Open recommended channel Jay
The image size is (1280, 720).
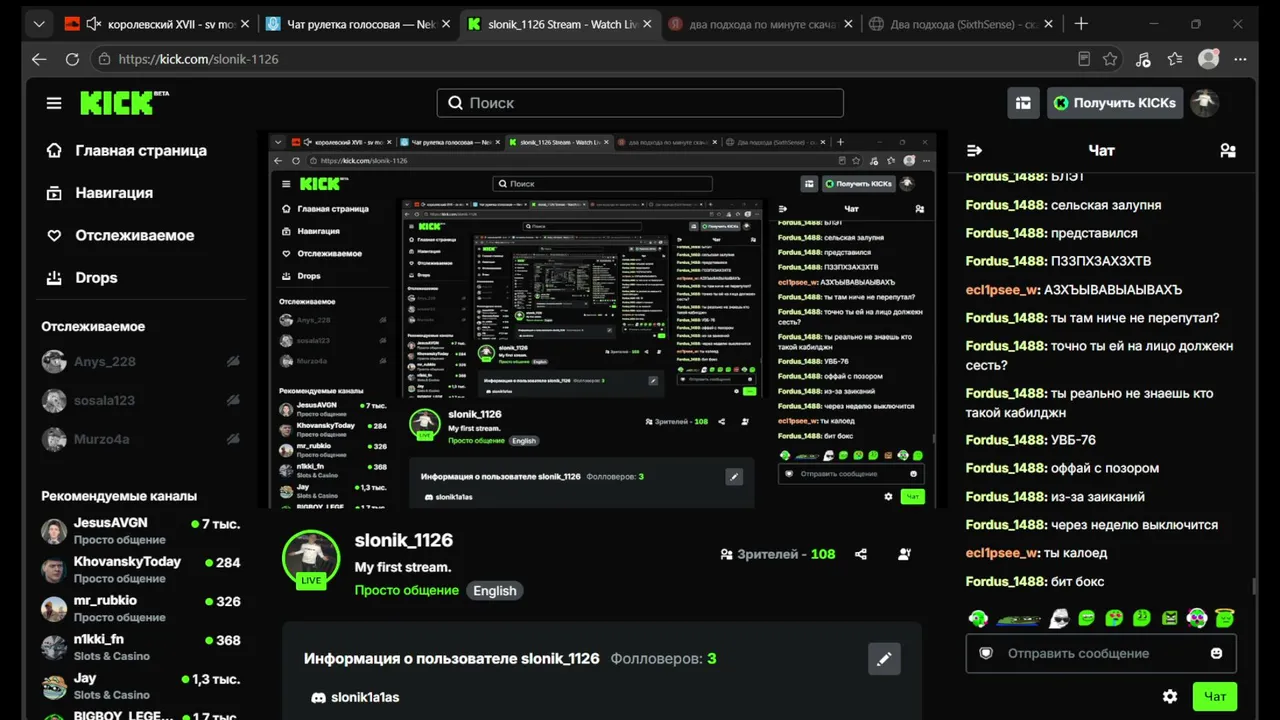click(141, 687)
